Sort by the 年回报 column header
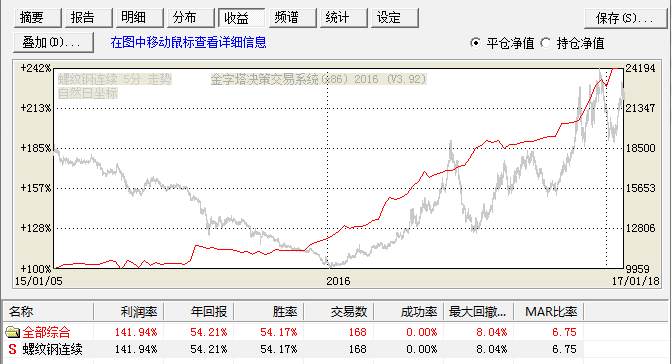Screen dimensions: 672x364 click(x=198, y=312)
